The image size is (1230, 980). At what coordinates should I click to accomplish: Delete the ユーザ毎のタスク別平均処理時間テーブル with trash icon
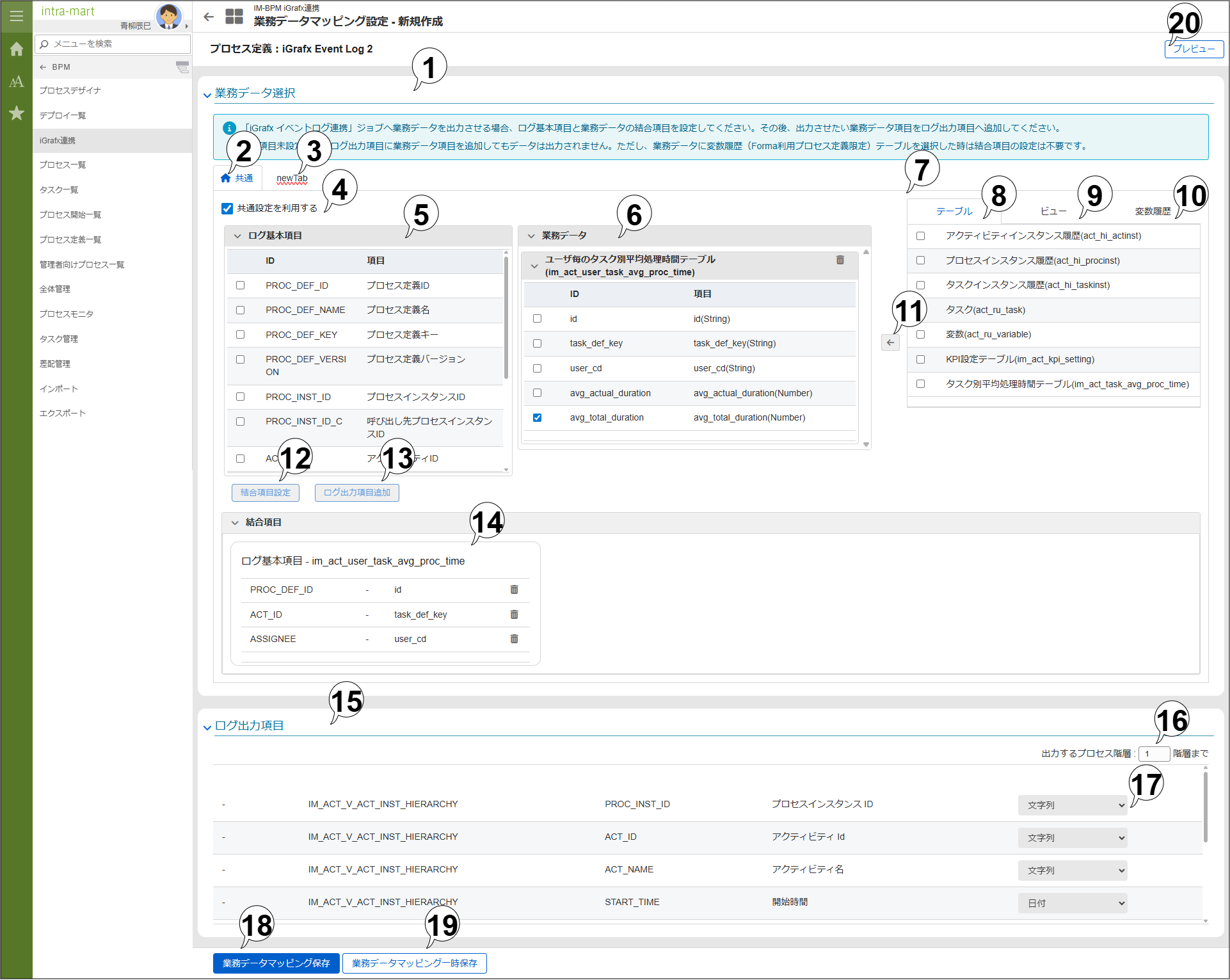click(x=840, y=260)
